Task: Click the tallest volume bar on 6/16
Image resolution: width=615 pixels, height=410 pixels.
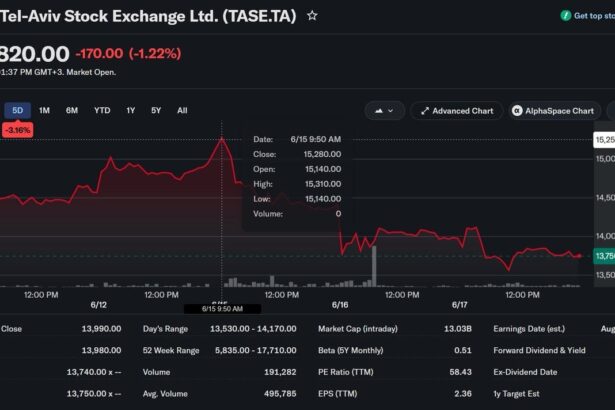Action: point(374,266)
